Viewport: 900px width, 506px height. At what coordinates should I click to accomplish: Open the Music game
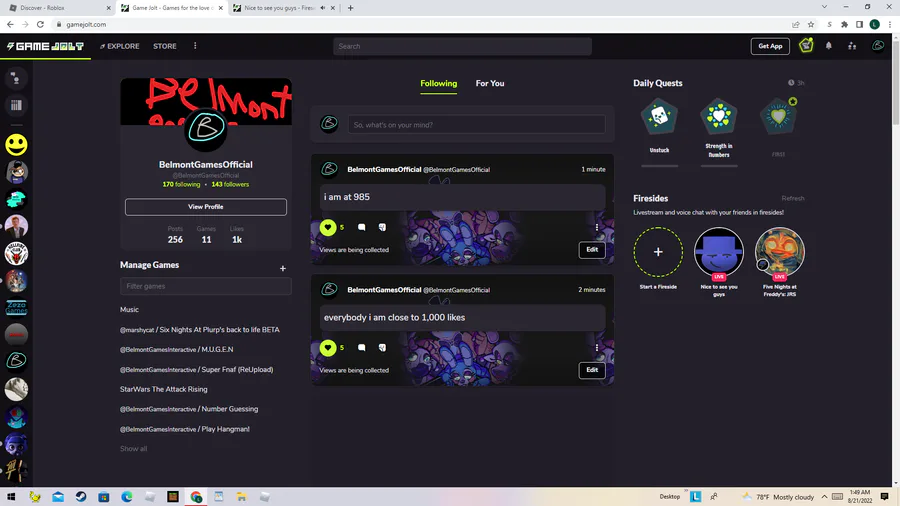click(x=129, y=309)
